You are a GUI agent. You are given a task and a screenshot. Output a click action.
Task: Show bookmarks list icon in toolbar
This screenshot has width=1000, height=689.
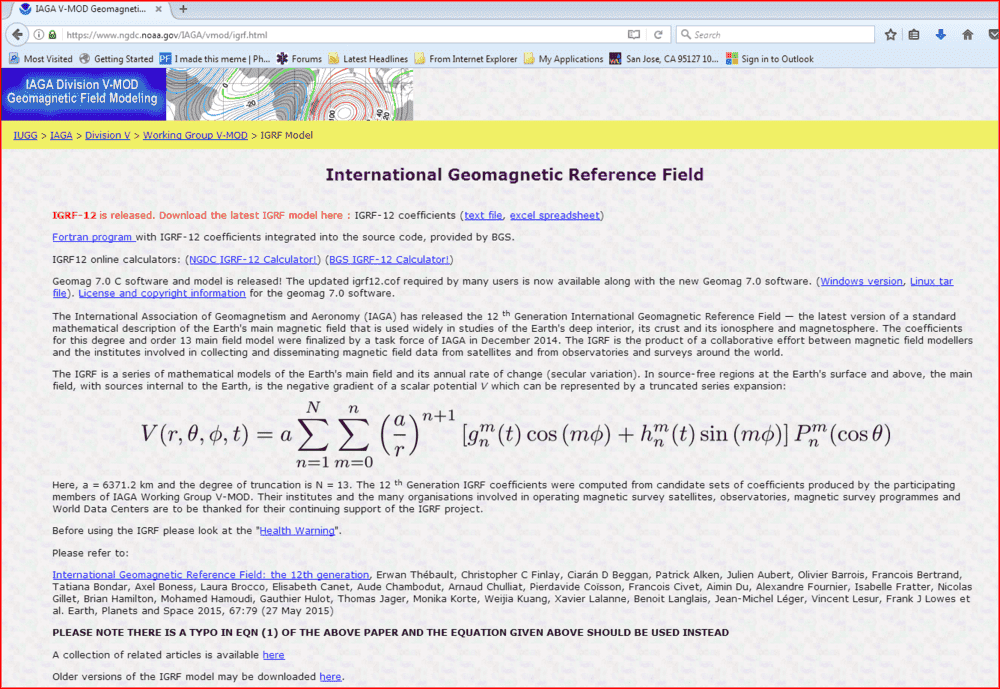coord(914,34)
